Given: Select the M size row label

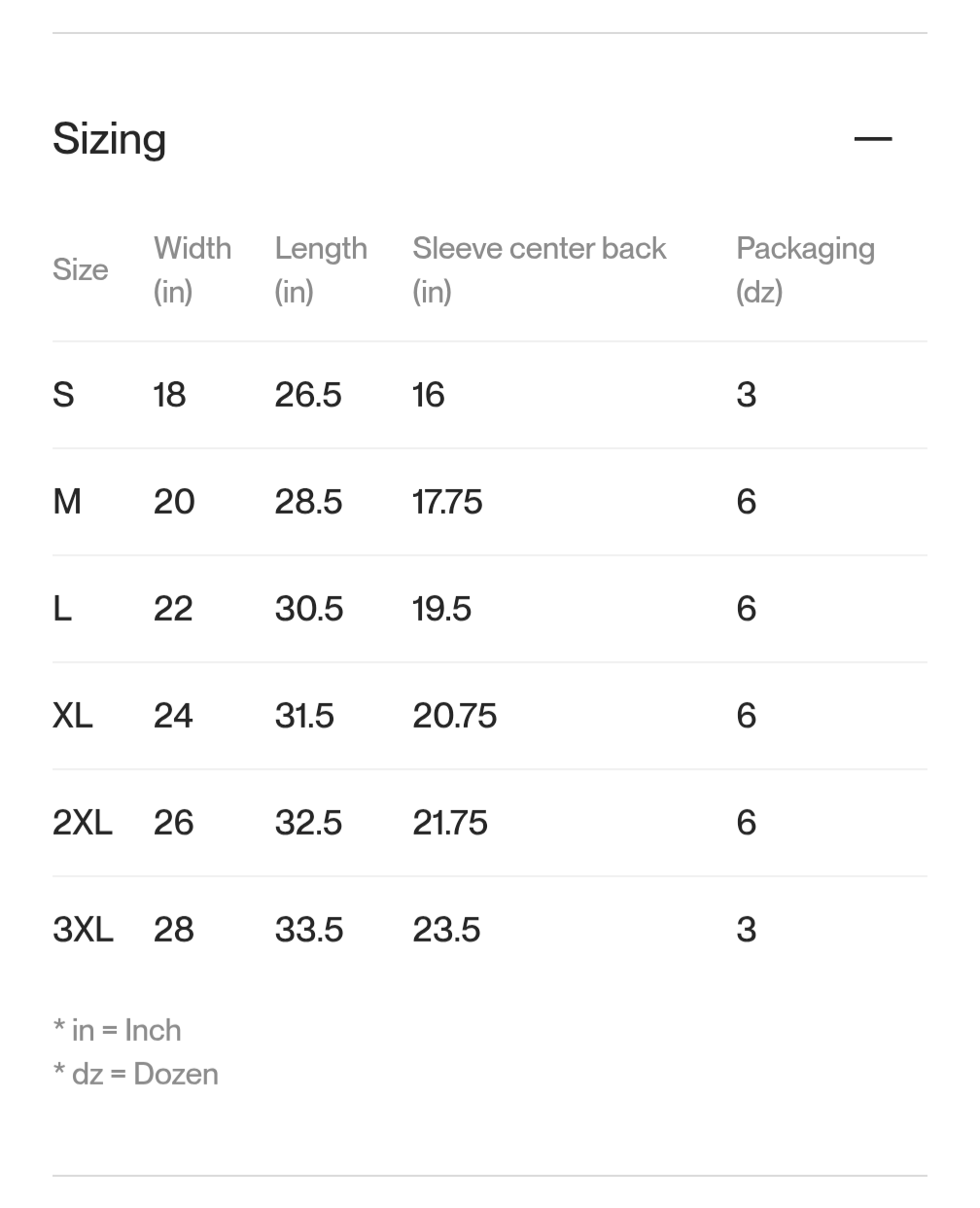Looking at the screenshot, I should [x=67, y=502].
